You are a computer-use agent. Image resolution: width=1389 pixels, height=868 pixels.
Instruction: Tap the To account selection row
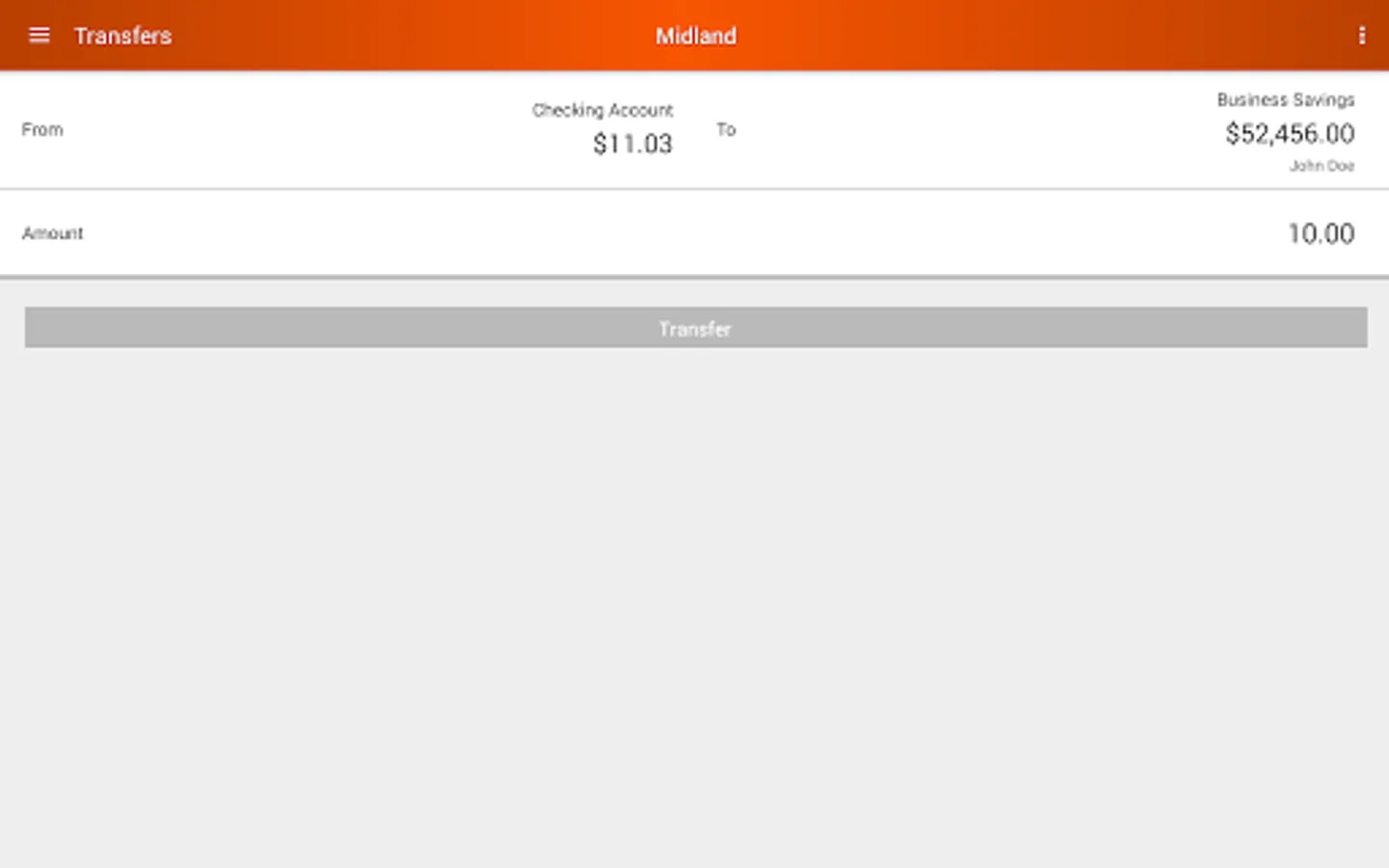pos(1042,129)
